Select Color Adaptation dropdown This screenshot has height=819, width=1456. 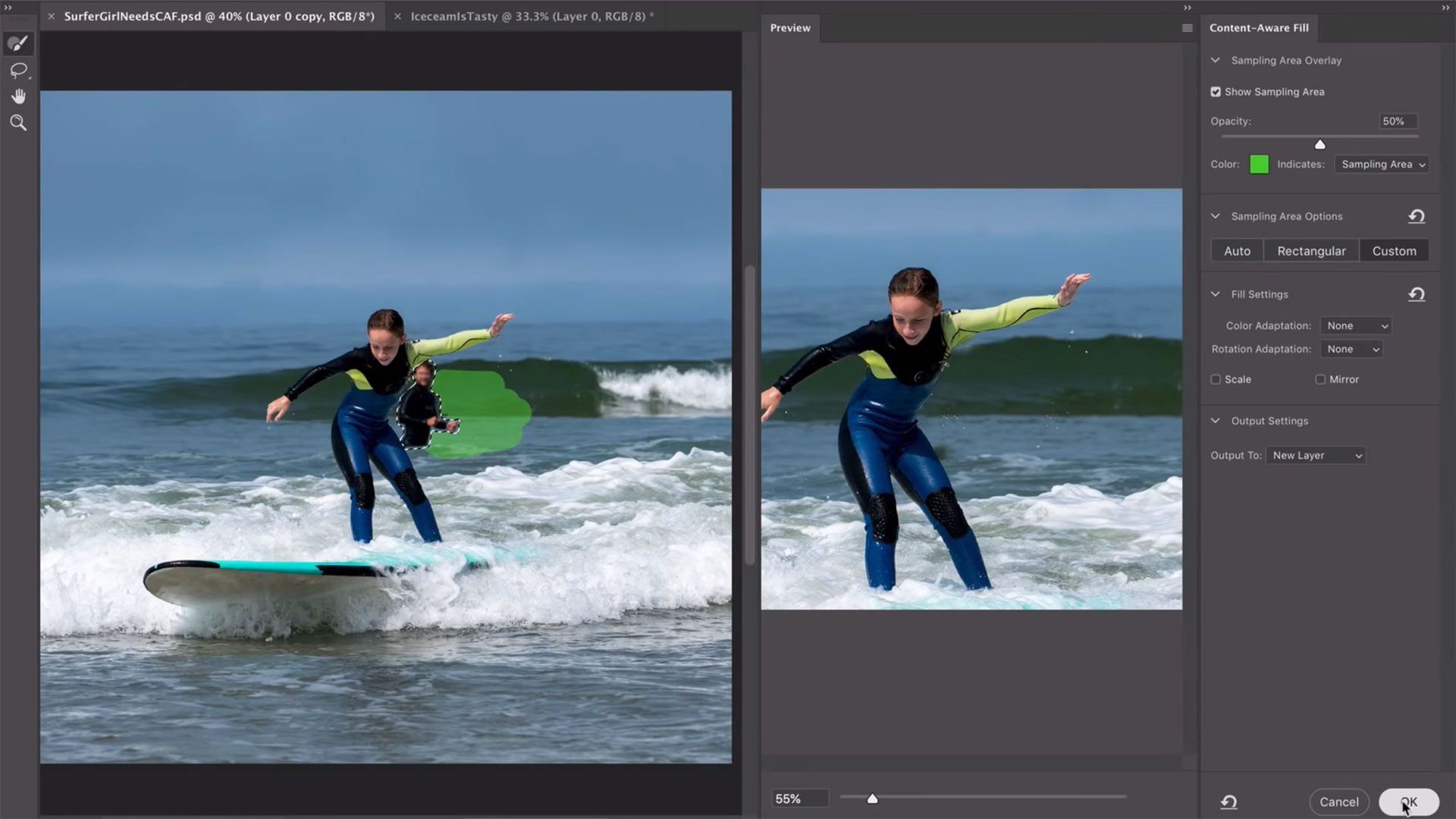click(x=1355, y=325)
